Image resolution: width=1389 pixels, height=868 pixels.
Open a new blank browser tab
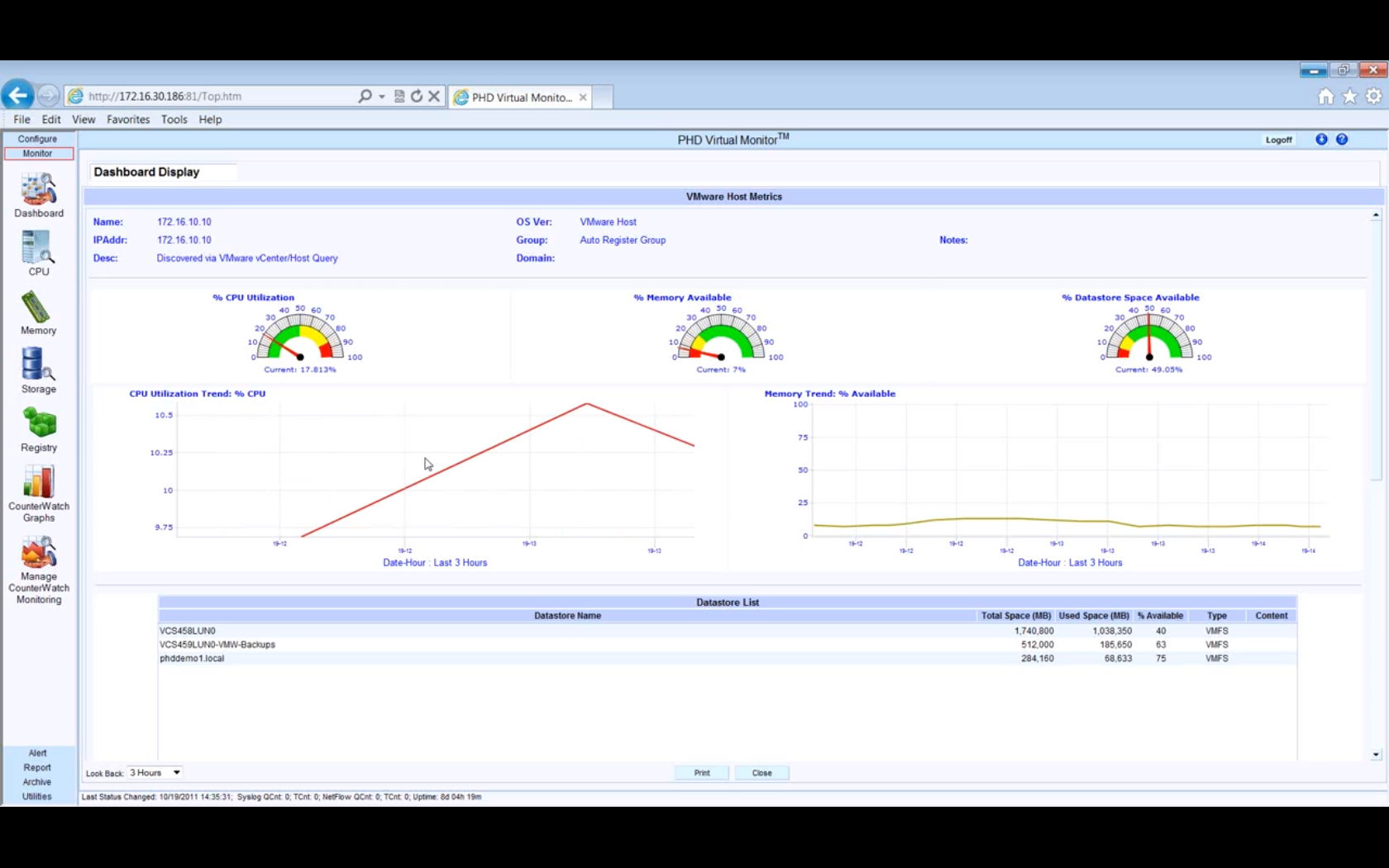click(x=603, y=98)
